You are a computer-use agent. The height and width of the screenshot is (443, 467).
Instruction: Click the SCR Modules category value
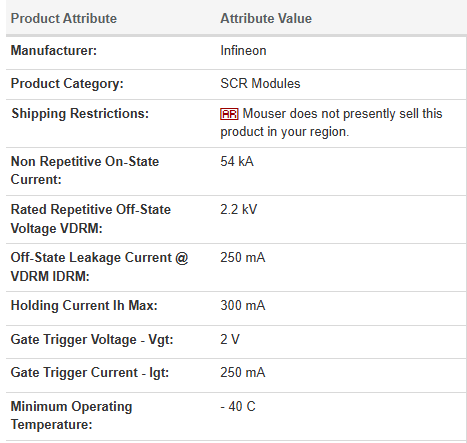tap(260, 83)
